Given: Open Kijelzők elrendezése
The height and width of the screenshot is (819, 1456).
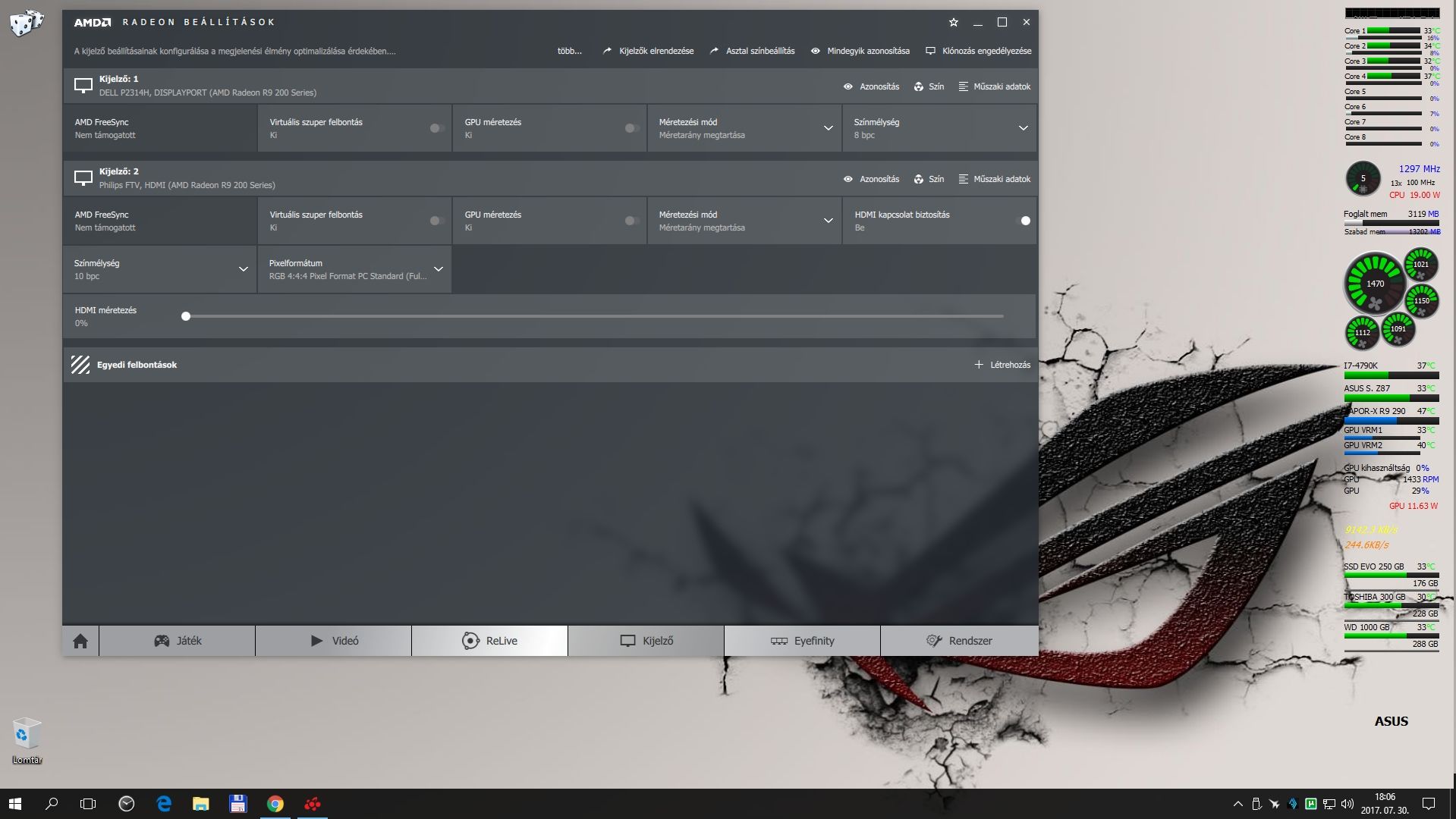Looking at the screenshot, I should [x=648, y=51].
